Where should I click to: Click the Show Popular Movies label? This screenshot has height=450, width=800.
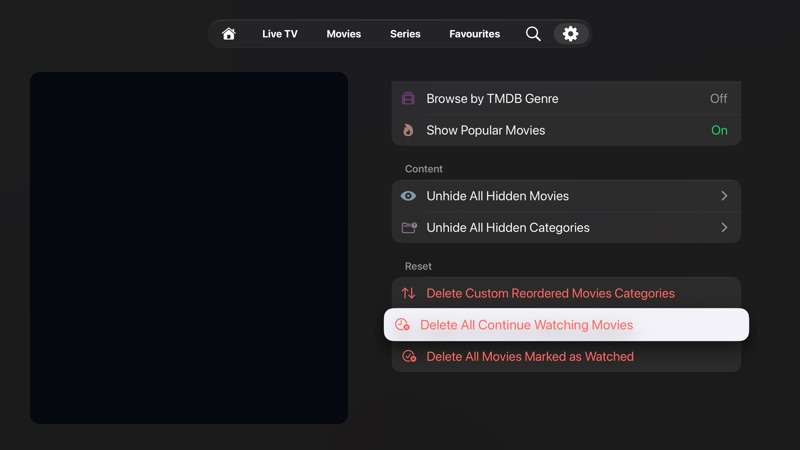point(486,130)
